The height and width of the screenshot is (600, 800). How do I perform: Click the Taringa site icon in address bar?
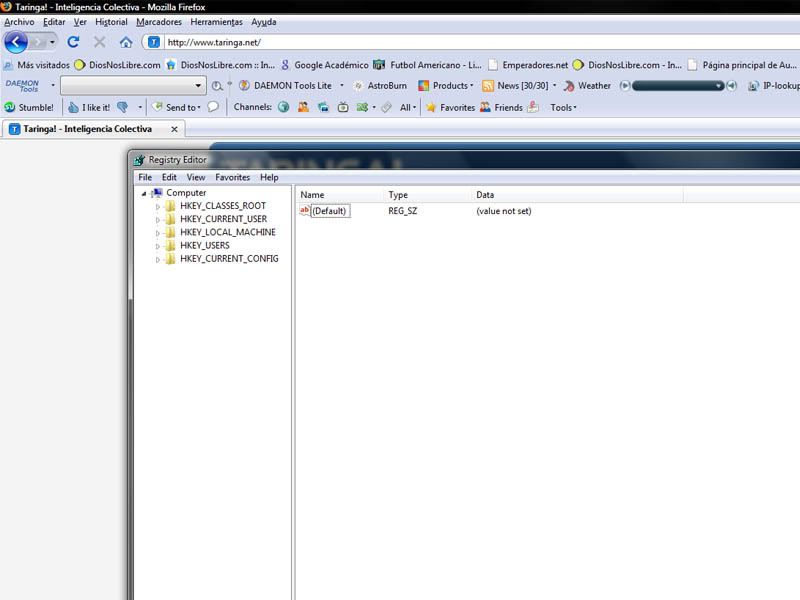point(154,42)
